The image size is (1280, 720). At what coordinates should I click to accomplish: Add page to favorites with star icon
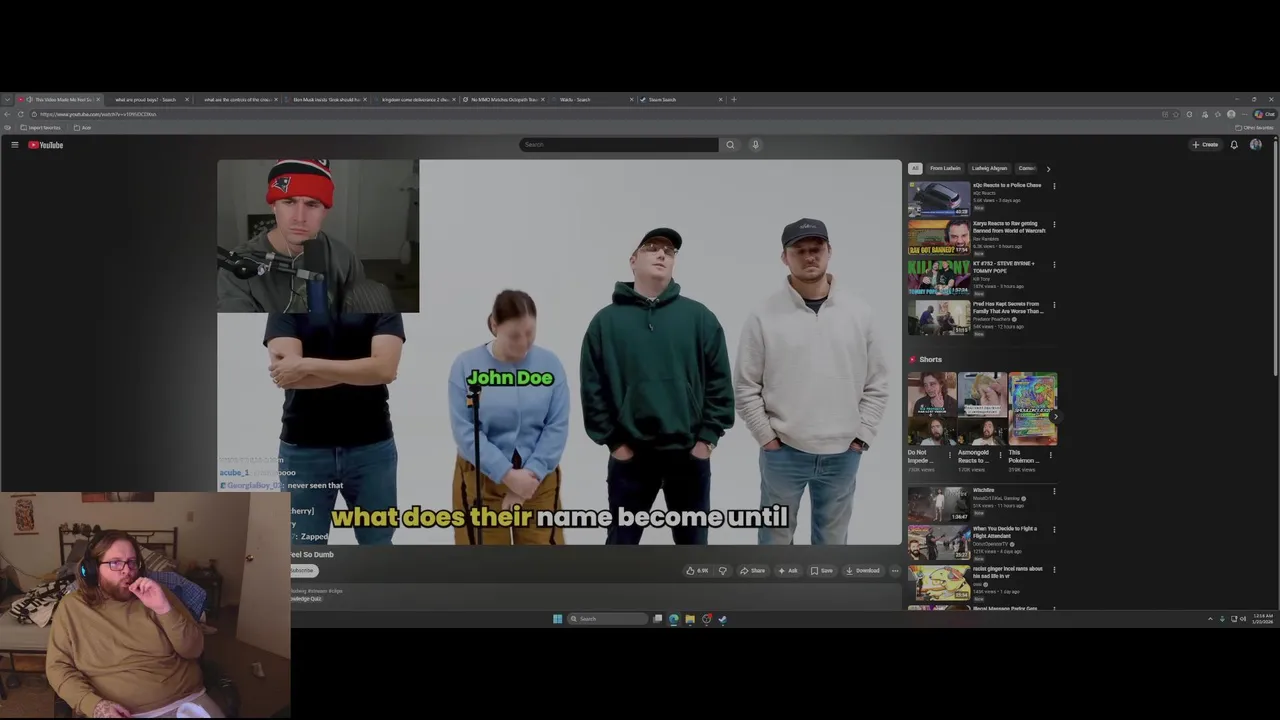(x=1176, y=114)
